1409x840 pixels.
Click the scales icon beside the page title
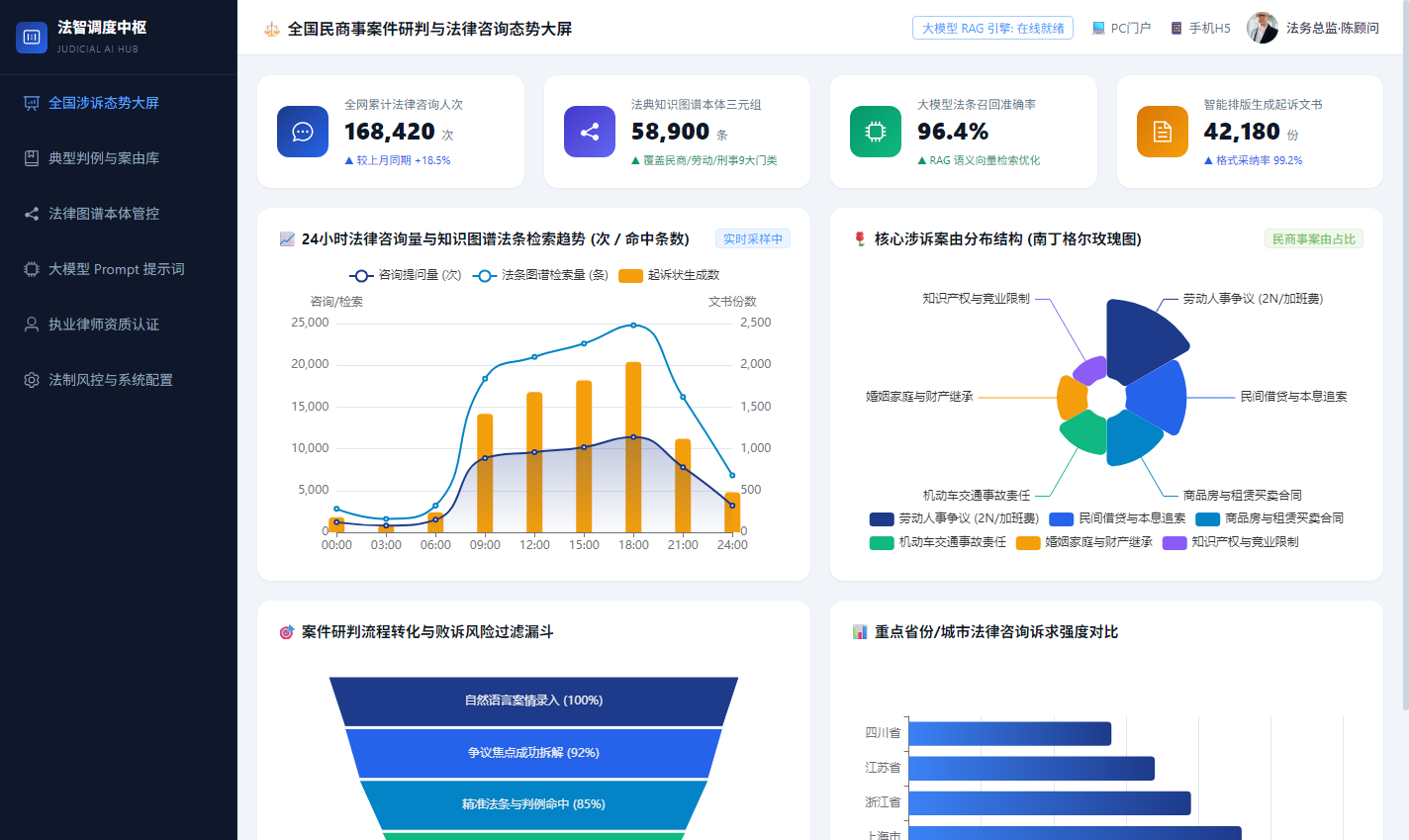pyautogui.click(x=272, y=29)
